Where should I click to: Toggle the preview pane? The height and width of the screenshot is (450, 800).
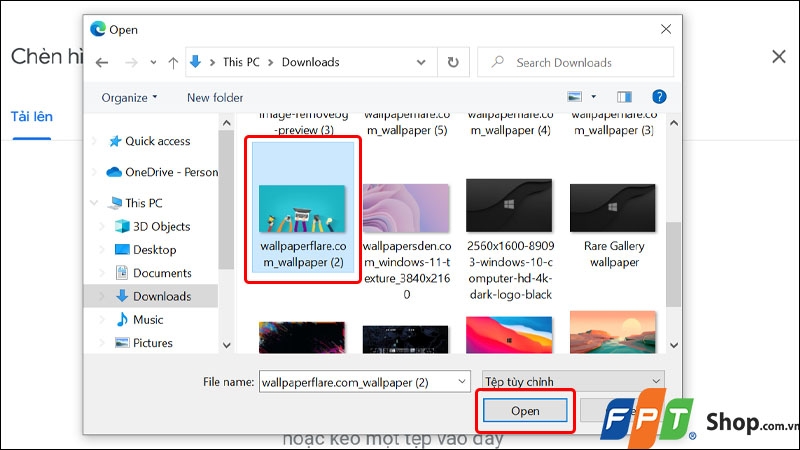point(624,96)
